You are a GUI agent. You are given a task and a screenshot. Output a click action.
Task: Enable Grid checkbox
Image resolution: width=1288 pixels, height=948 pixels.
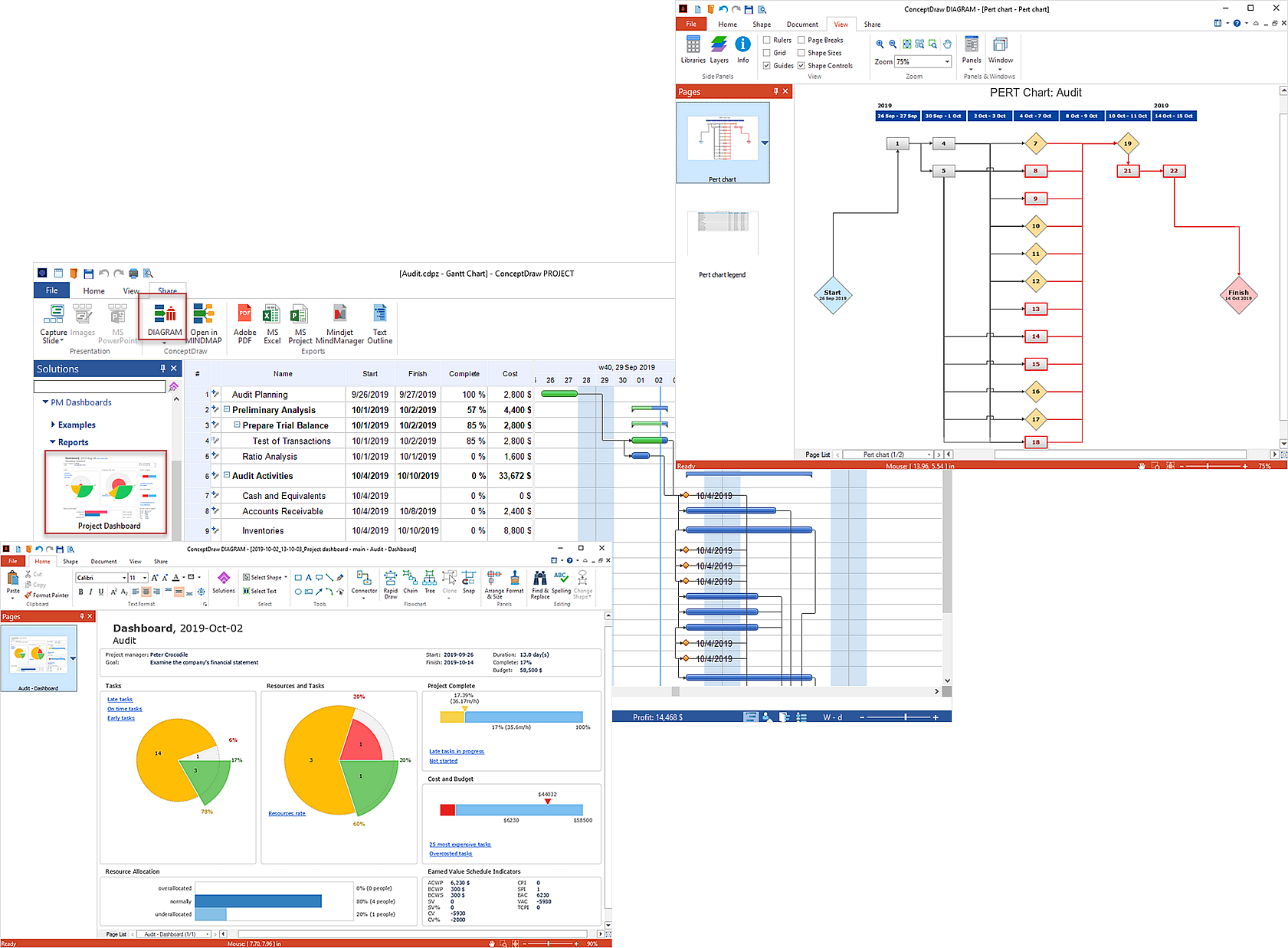(767, 53)
